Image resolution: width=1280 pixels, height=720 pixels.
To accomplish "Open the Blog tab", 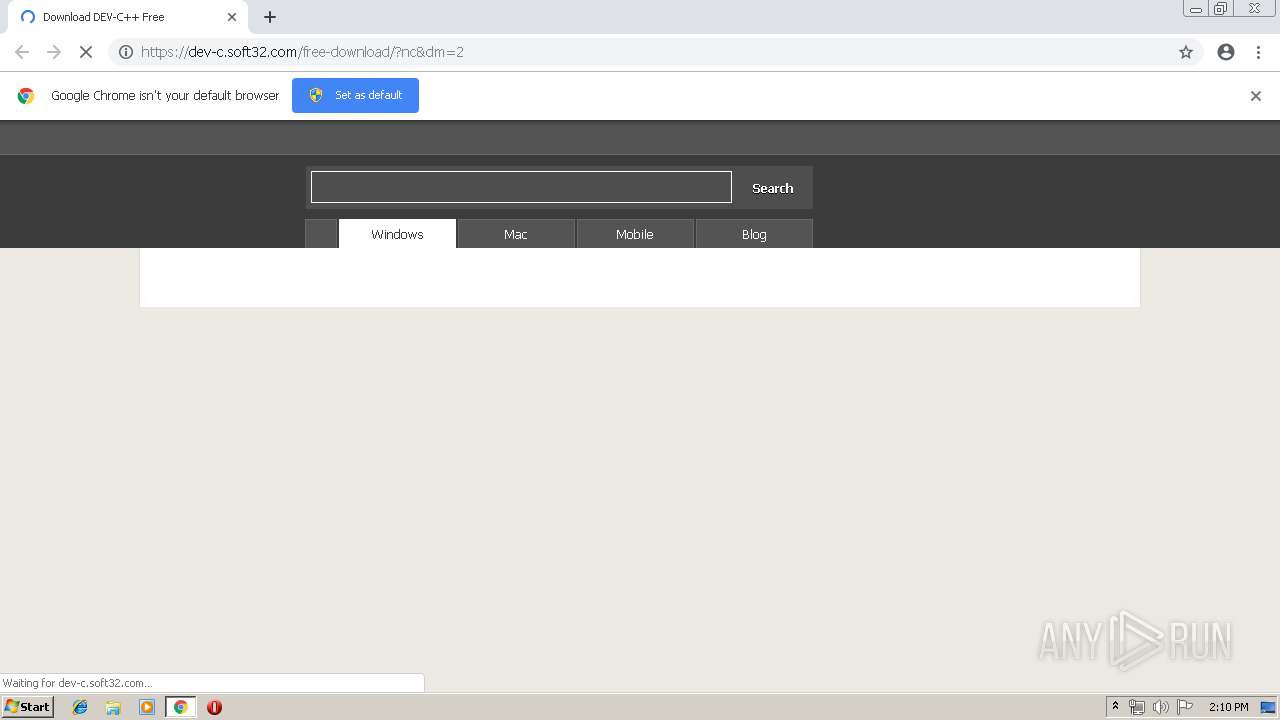I will coord(754,234).
